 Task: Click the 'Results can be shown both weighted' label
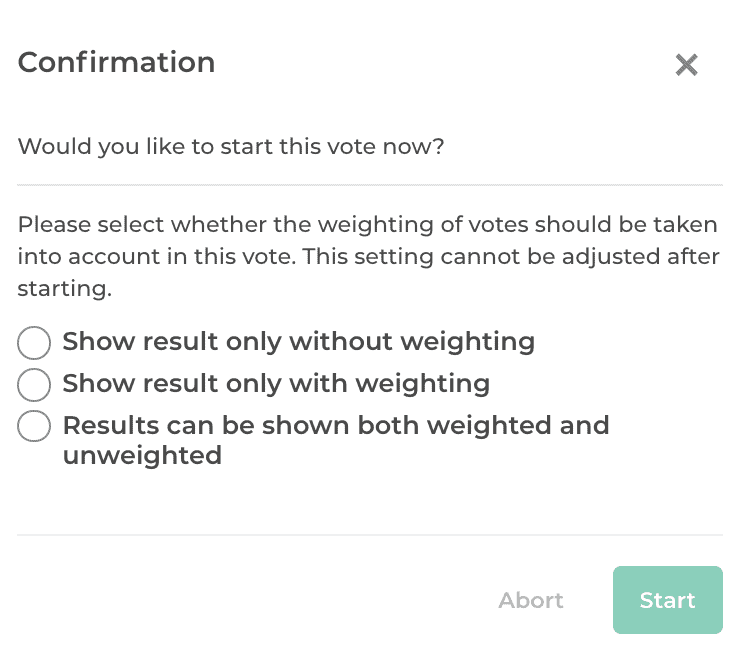point(335,426)
